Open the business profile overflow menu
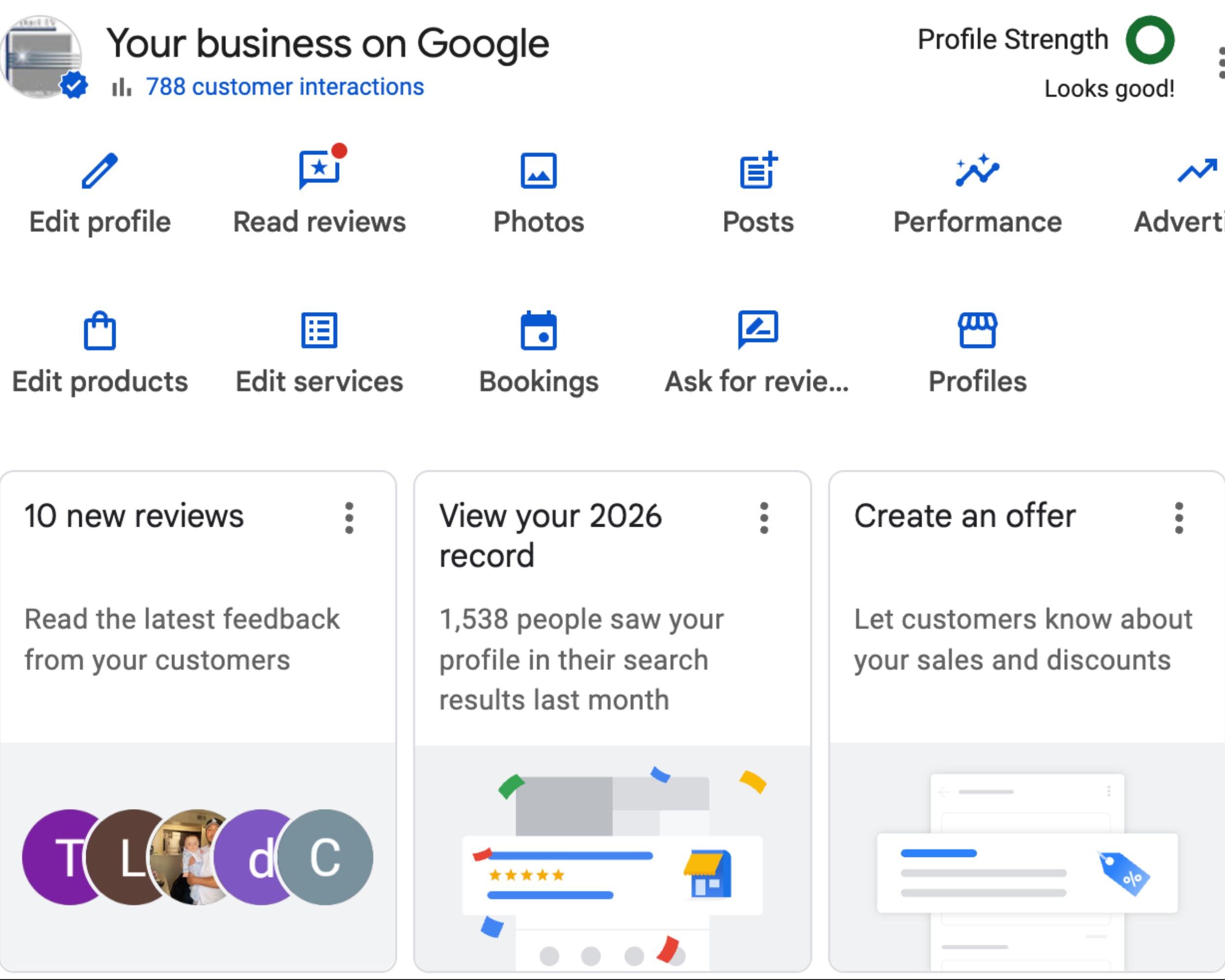 pyautogui.click(x=1221, y=63)
